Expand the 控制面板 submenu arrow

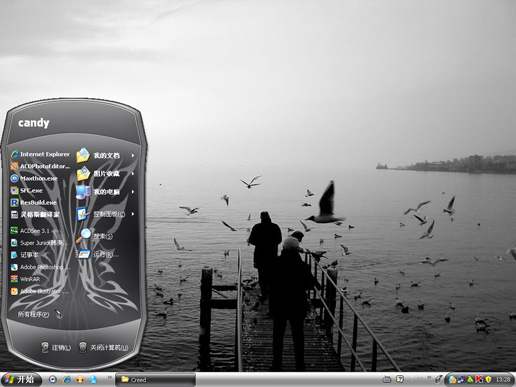tap(133, 214)
